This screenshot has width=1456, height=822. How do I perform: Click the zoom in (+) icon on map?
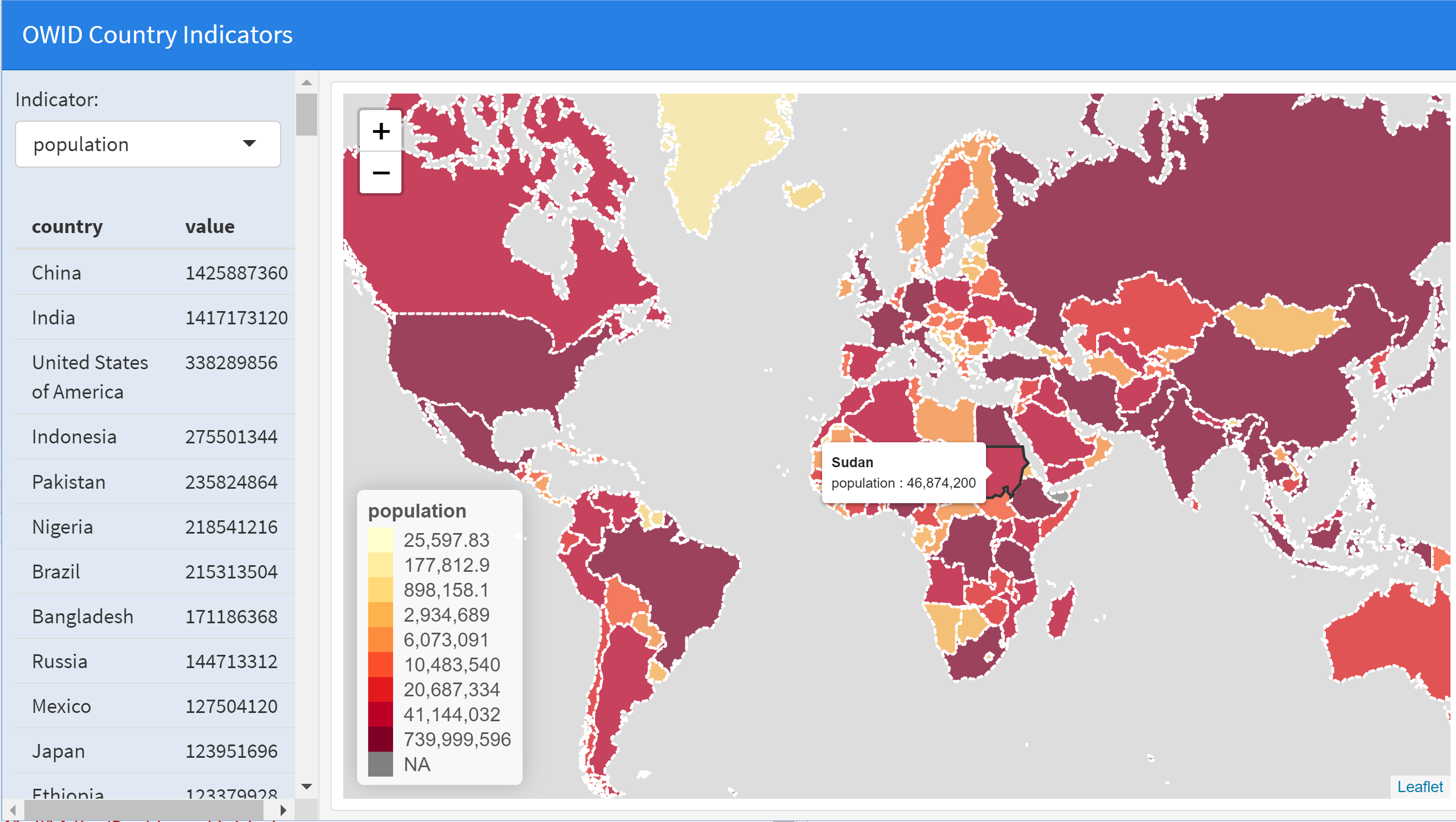(381, 128)
